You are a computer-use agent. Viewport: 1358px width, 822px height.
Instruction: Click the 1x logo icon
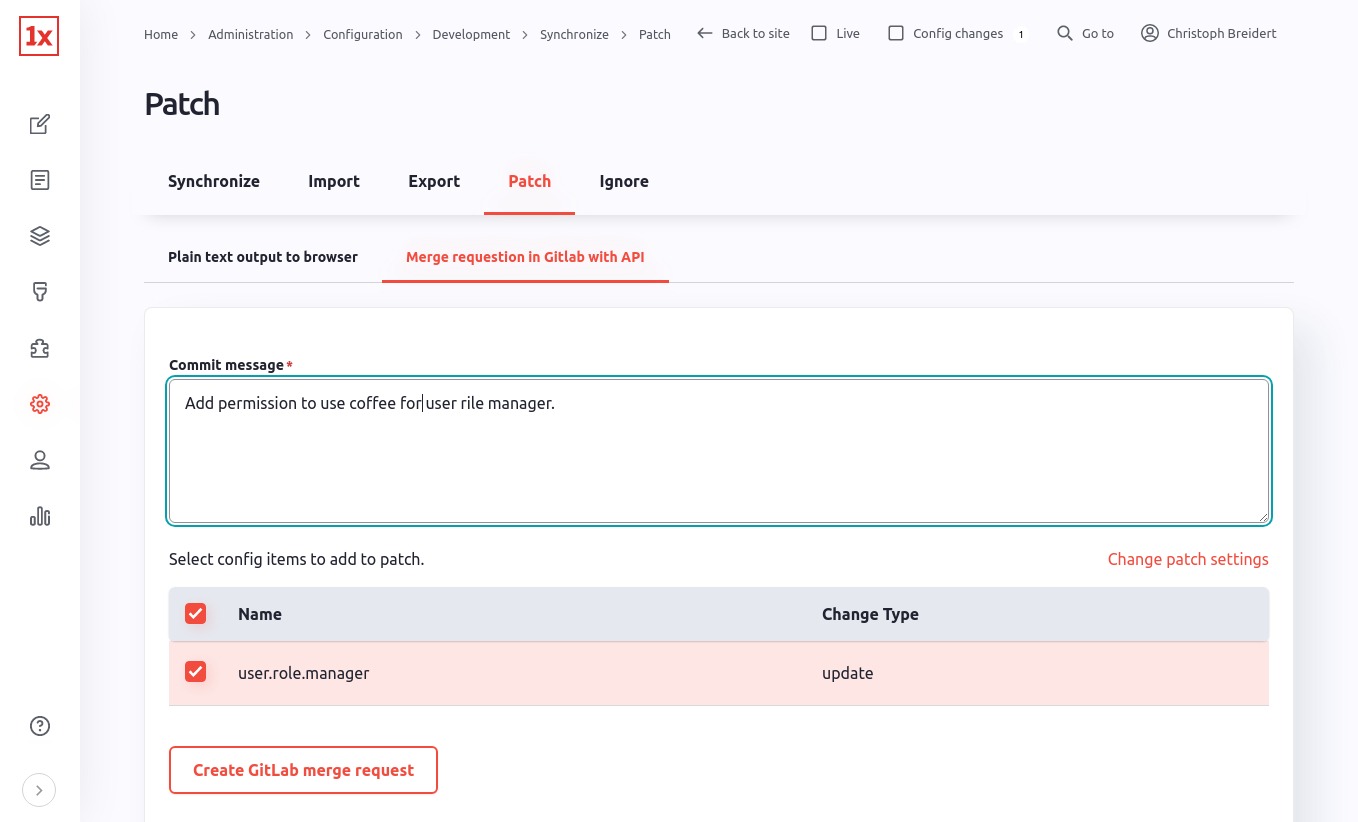pyautogui.click(x=39, y=37)
